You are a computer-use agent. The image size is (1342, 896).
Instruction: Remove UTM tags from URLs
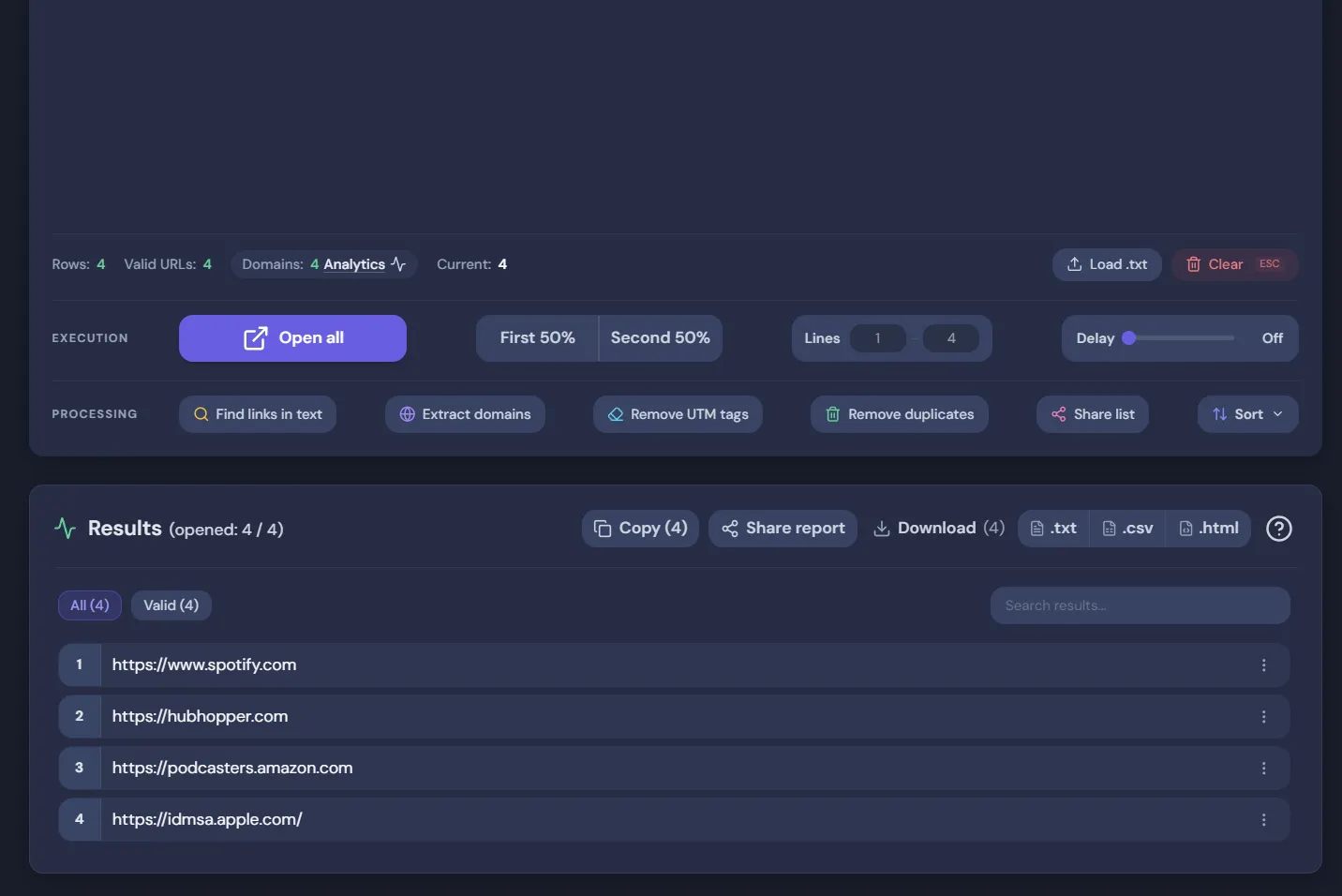click(678, 414)
